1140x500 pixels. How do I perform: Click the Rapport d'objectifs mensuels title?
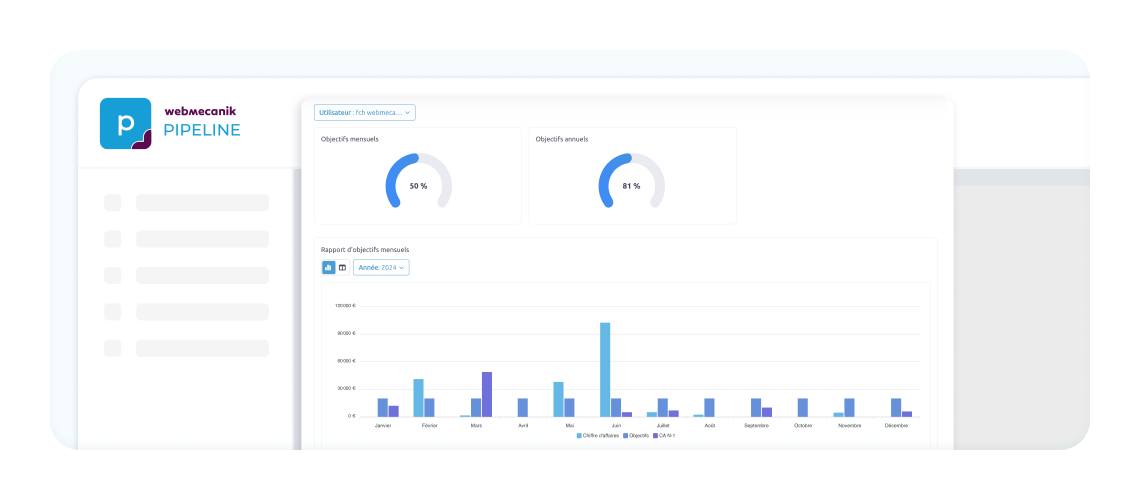pos(365,249)
